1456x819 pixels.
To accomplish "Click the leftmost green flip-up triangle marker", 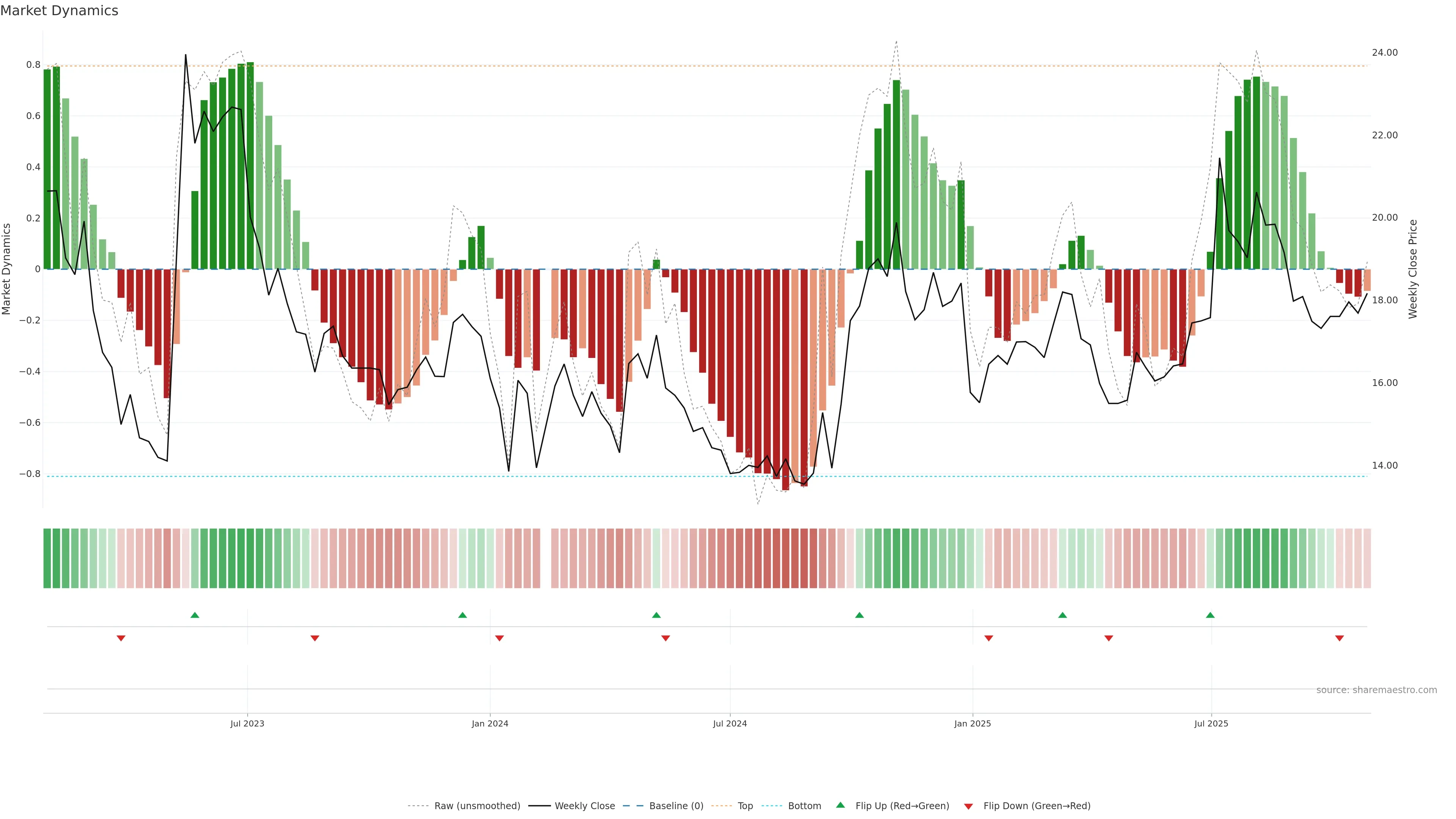I will (x=195, y=615).
